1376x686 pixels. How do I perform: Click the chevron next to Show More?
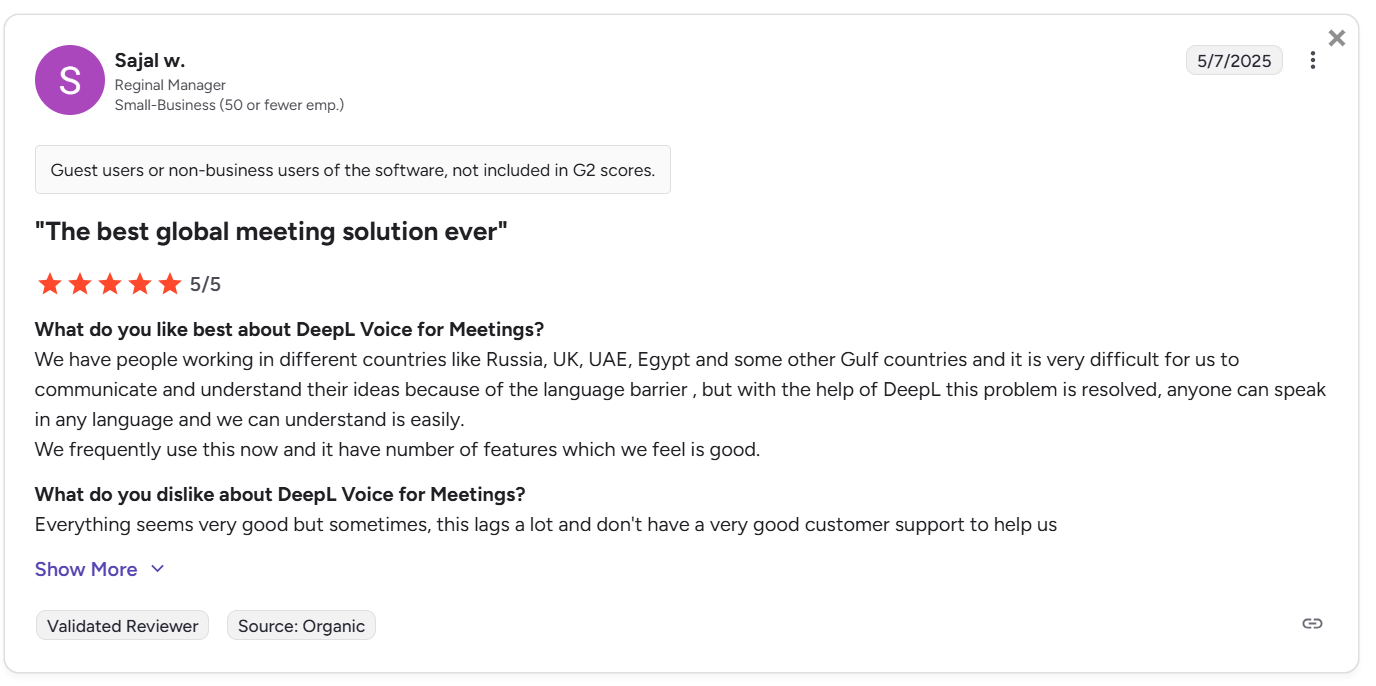click(x=157, y=569)
